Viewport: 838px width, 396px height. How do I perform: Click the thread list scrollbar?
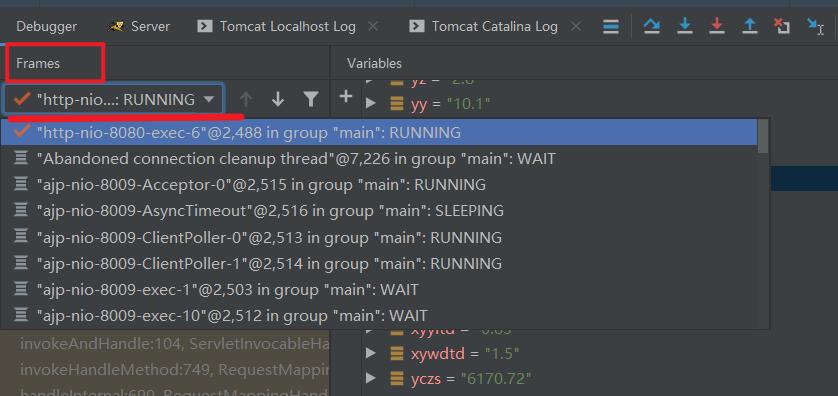pyautogui.click(x=763, y=136)
